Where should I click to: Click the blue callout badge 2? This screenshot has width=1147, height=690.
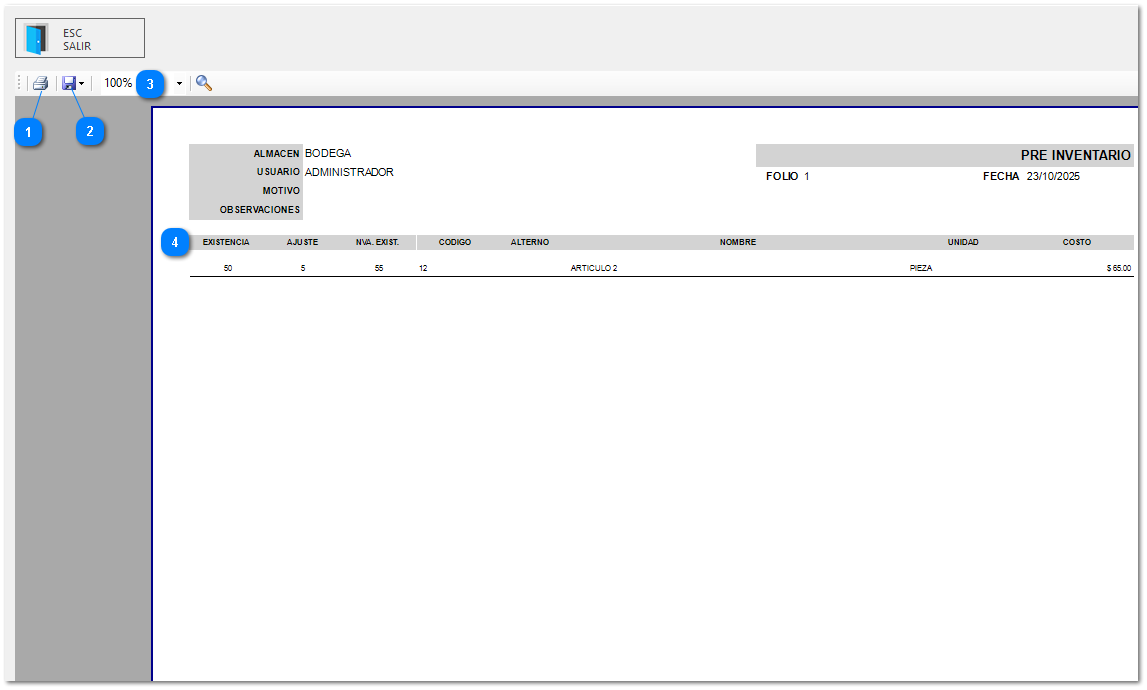(90, 131)
